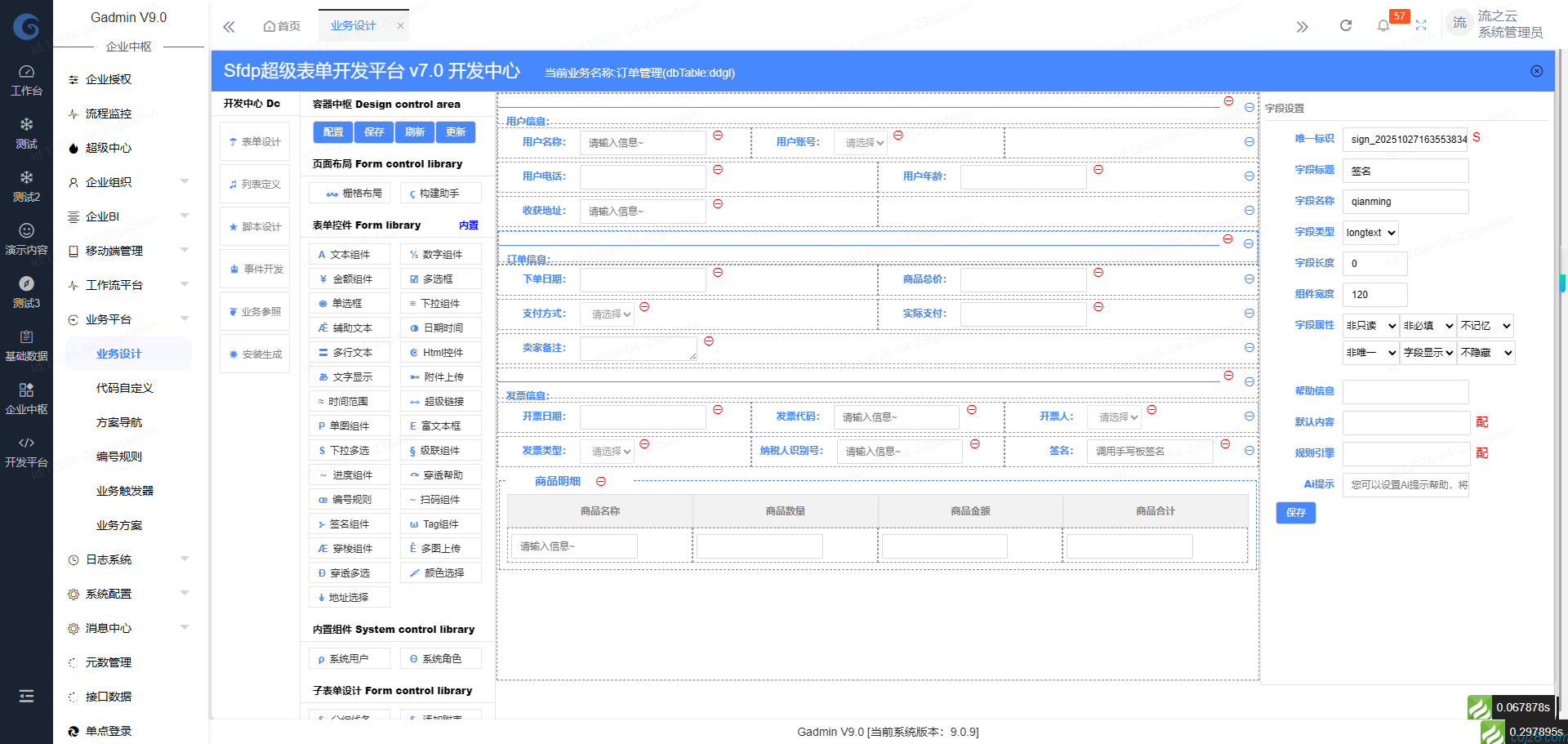Click the 保存 button in field settings
The width and height of the screenshot is (1568, 744).
click(1295, 513)
